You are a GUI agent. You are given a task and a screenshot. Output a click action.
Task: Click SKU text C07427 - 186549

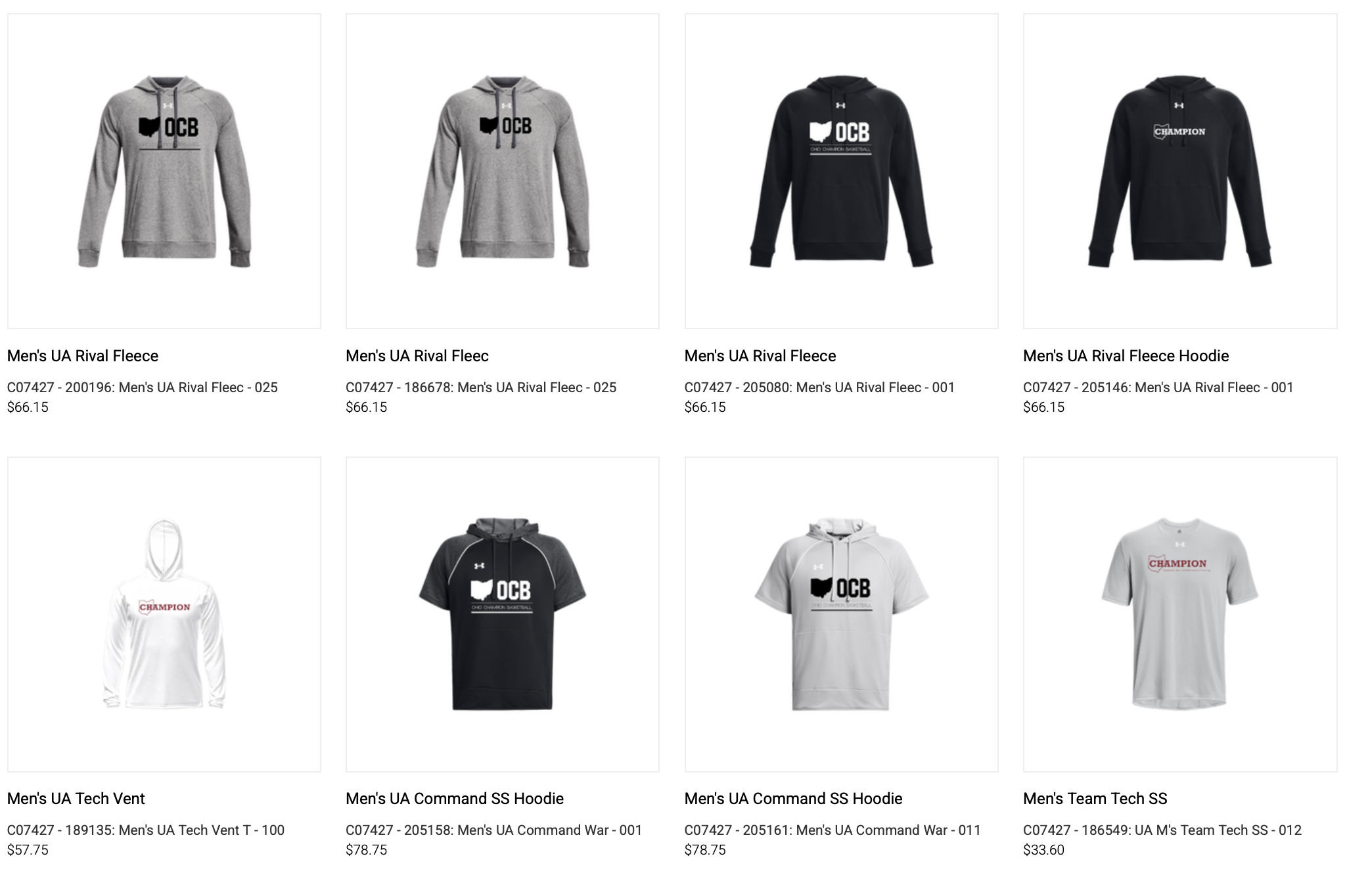click(1076, 830)
